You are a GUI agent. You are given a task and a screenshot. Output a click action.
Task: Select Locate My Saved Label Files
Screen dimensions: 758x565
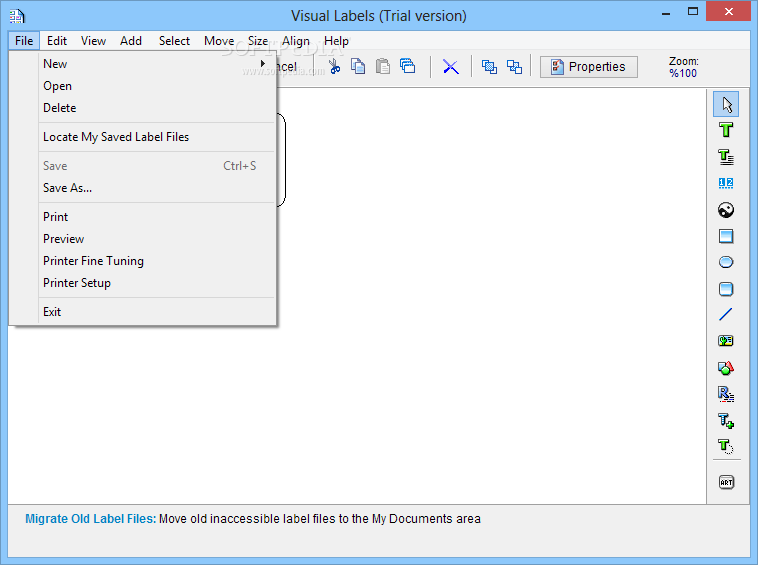tap(143, 137)
